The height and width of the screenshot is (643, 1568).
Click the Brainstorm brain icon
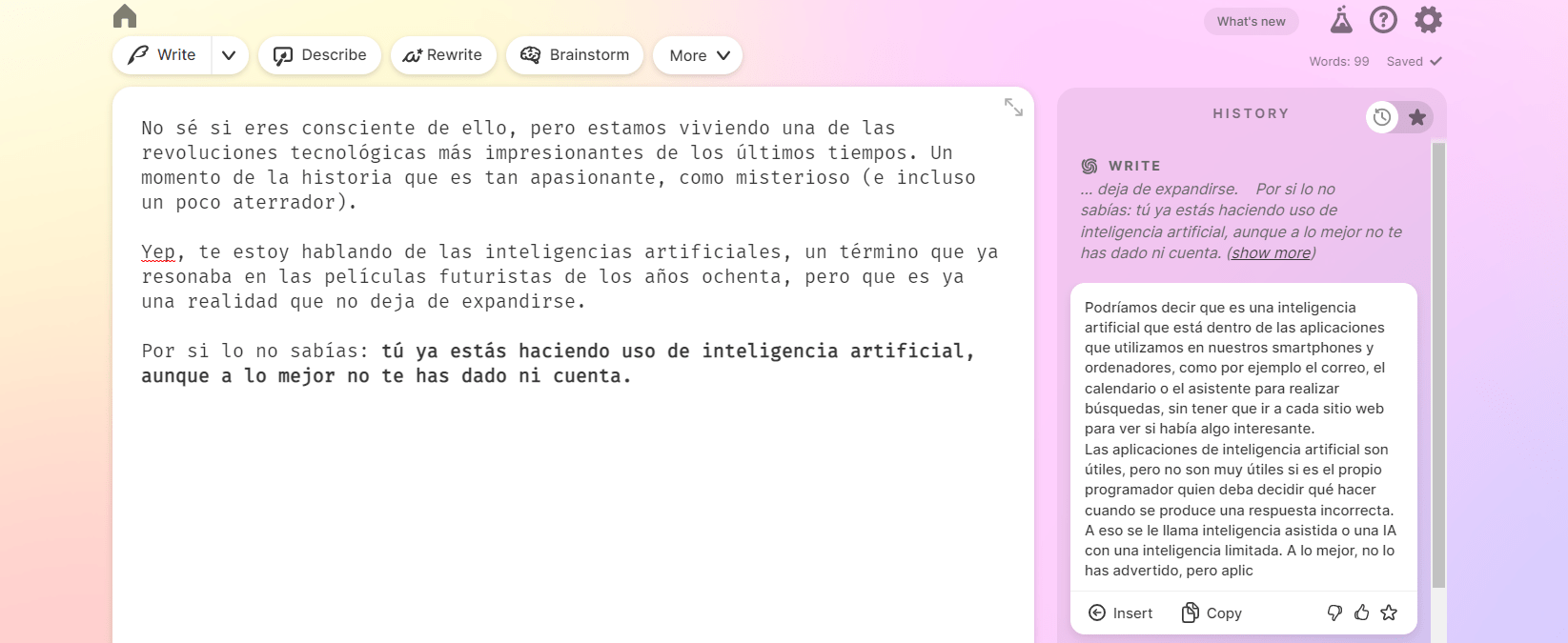[530, 55]
